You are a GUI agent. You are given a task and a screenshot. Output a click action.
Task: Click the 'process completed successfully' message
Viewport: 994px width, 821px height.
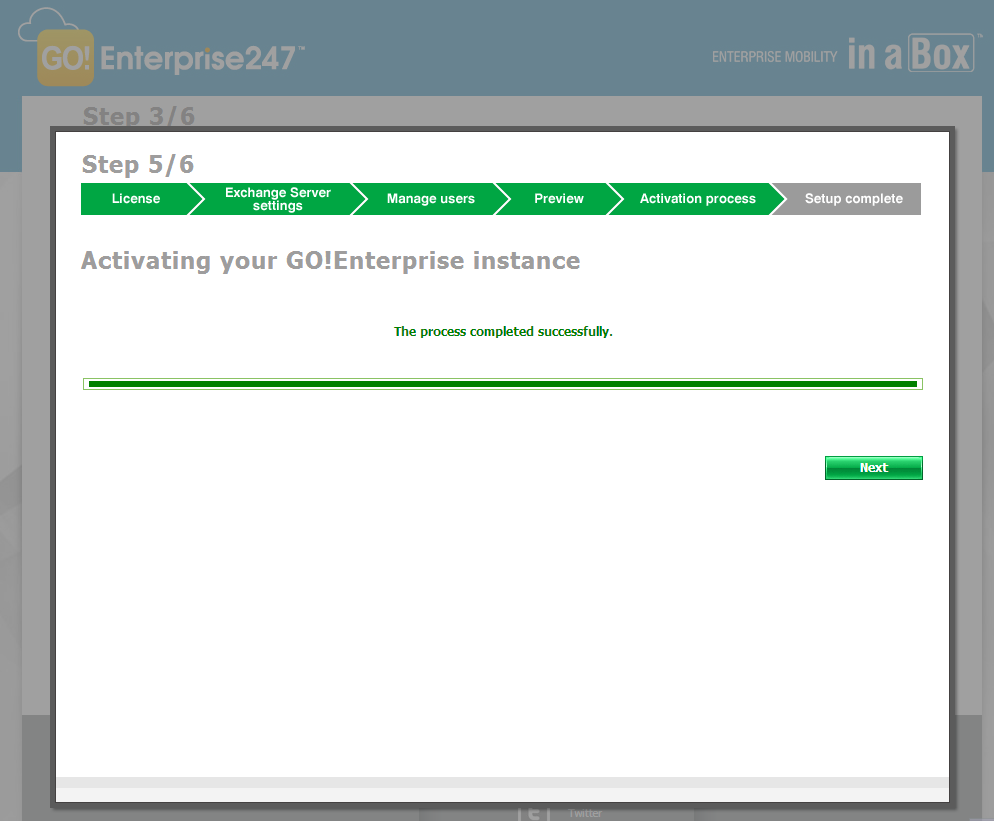point(503,331)
